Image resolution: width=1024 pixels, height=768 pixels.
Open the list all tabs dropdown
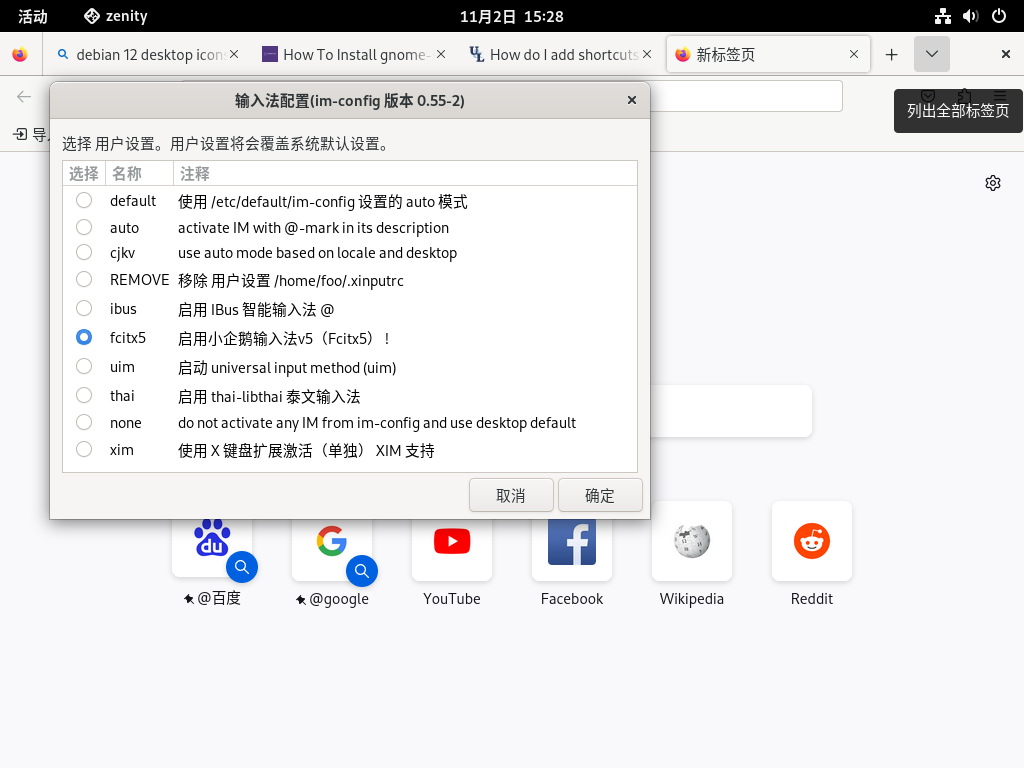931,55
